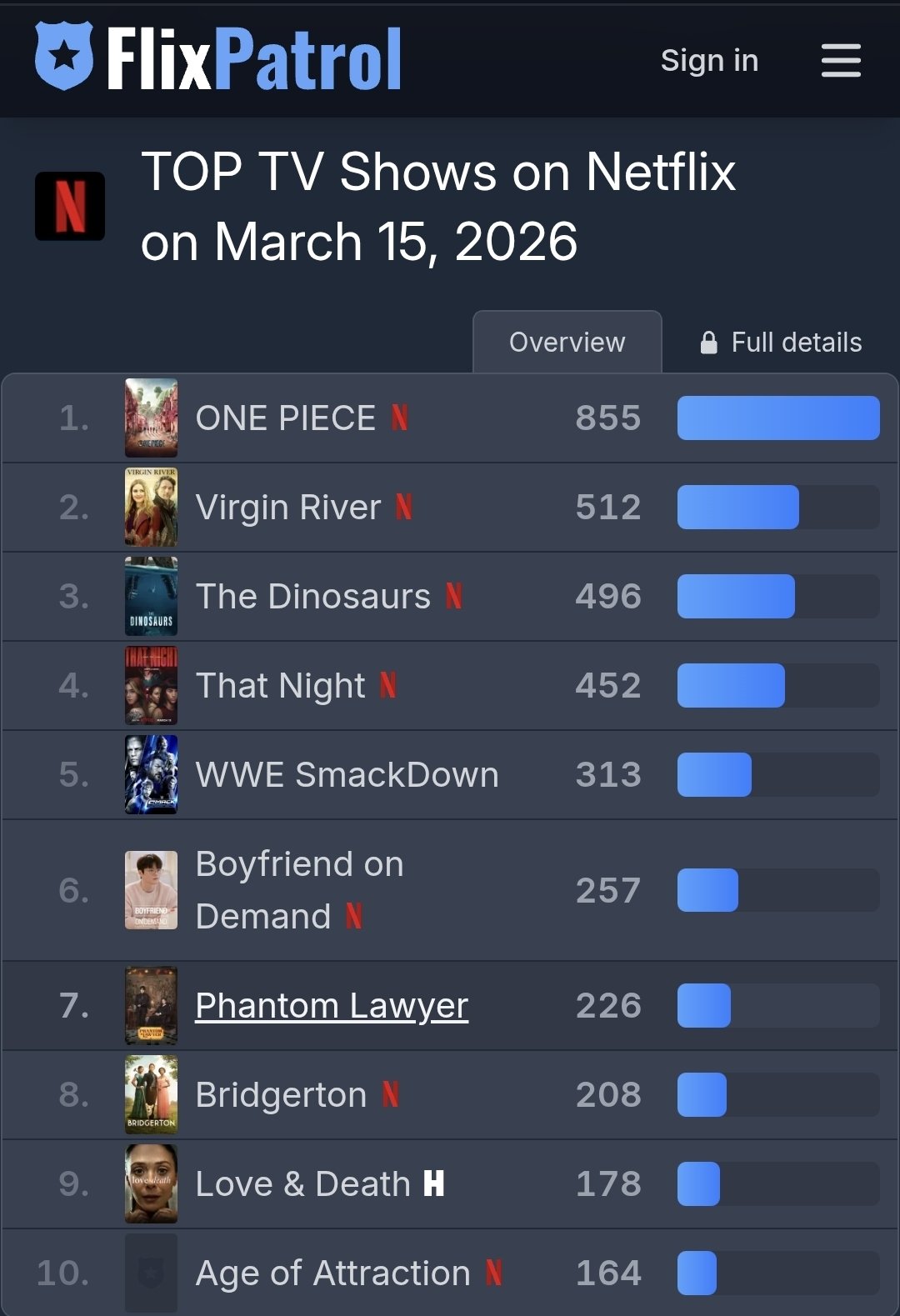This screenshot has height=1316, width=900.
Task: Click the lock icon on Full details
Action: (708, 343)
